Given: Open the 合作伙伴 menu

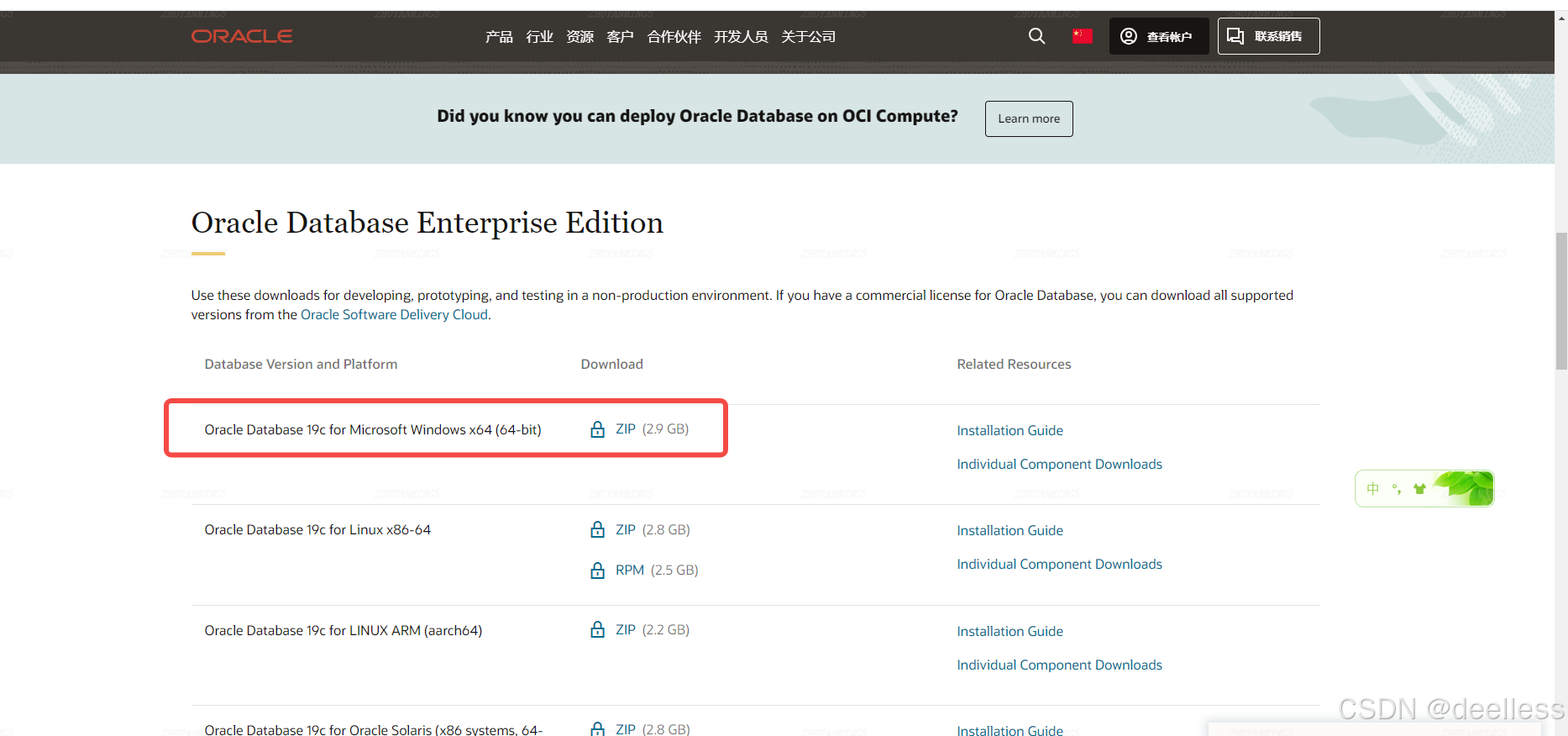Looking at the screenshot, I should [x=674, y=37].
